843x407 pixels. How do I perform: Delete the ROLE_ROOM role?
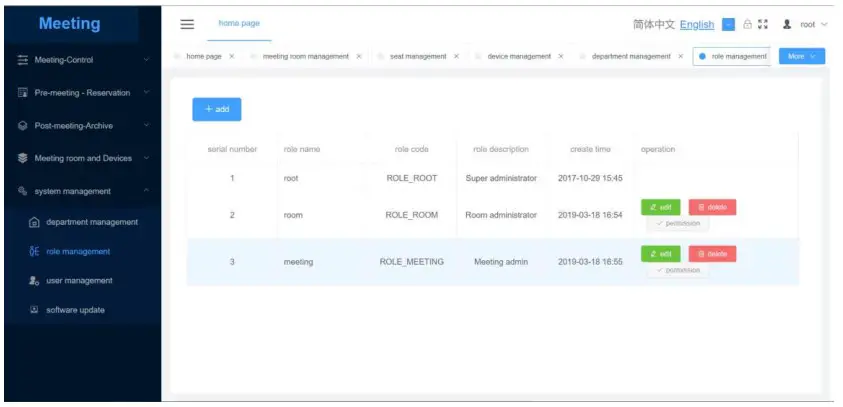[712, 207]
